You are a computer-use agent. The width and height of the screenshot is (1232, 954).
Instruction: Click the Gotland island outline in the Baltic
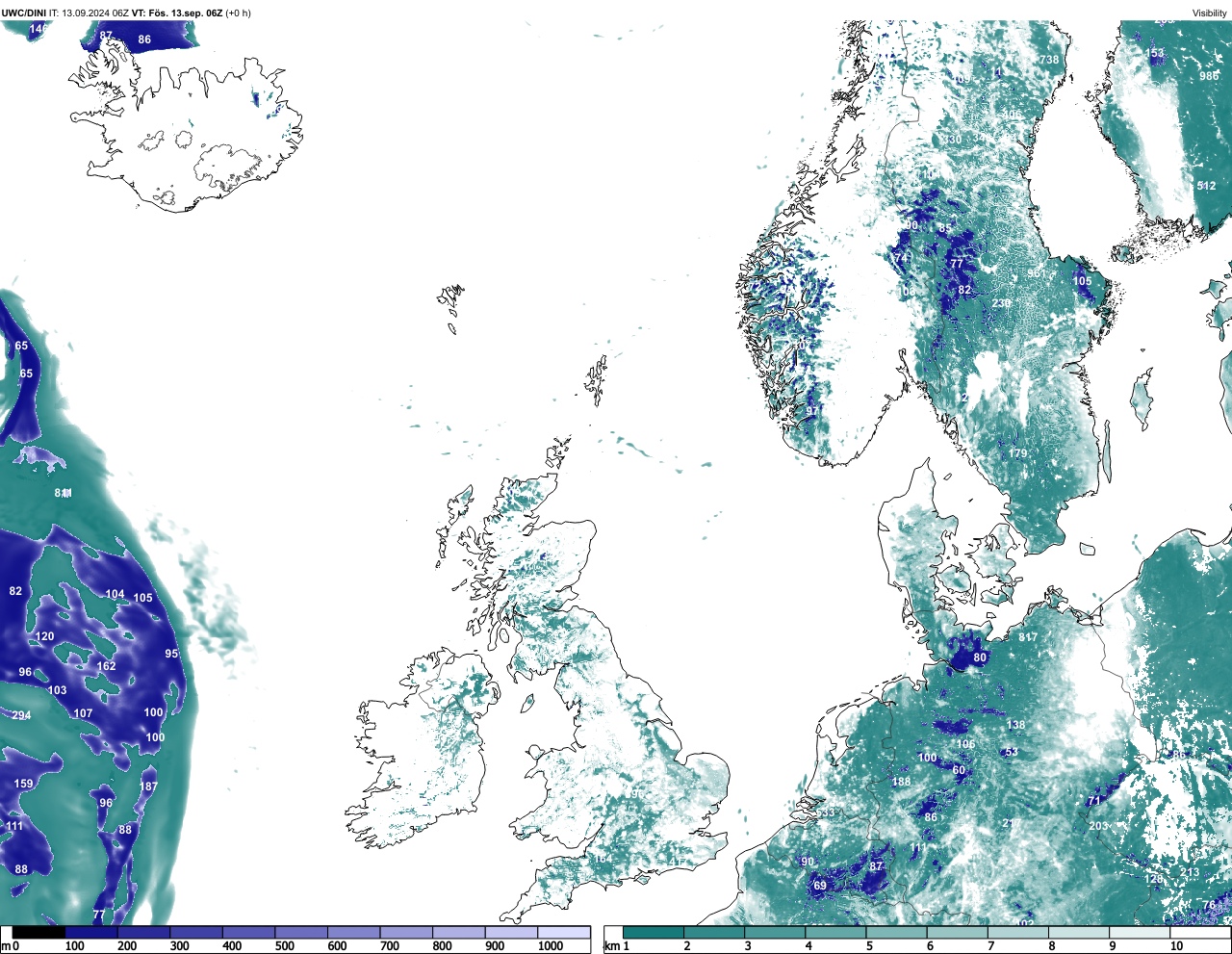click(x=1142, y=400)
